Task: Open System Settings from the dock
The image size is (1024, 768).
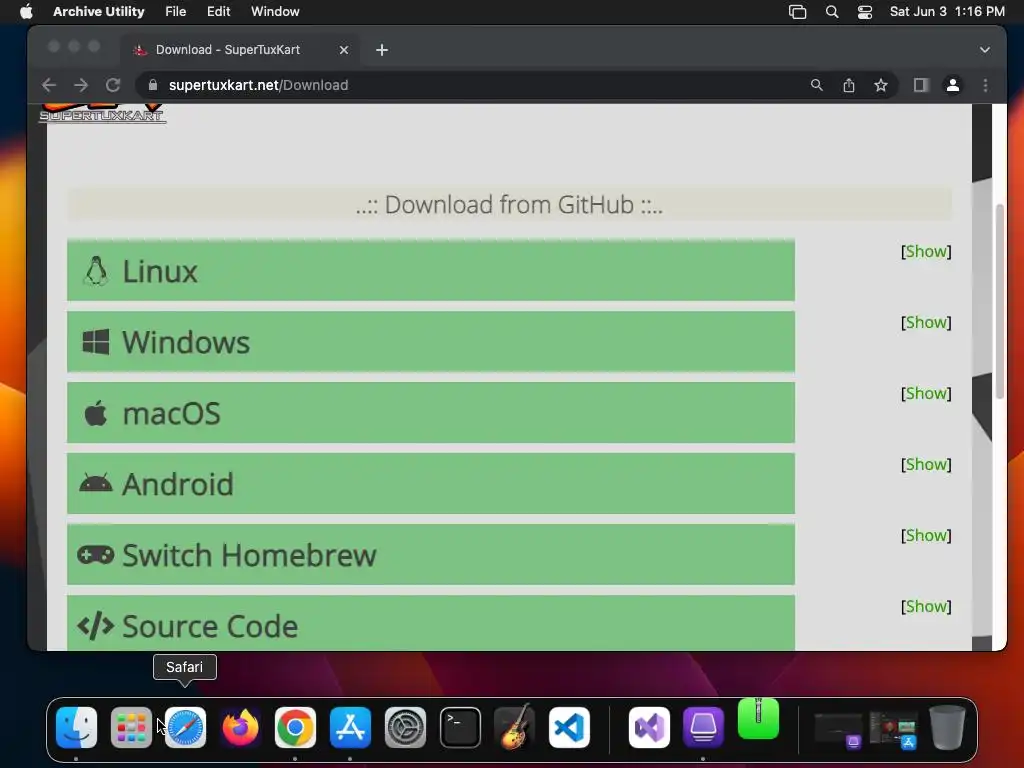Action: pos(405,728)
